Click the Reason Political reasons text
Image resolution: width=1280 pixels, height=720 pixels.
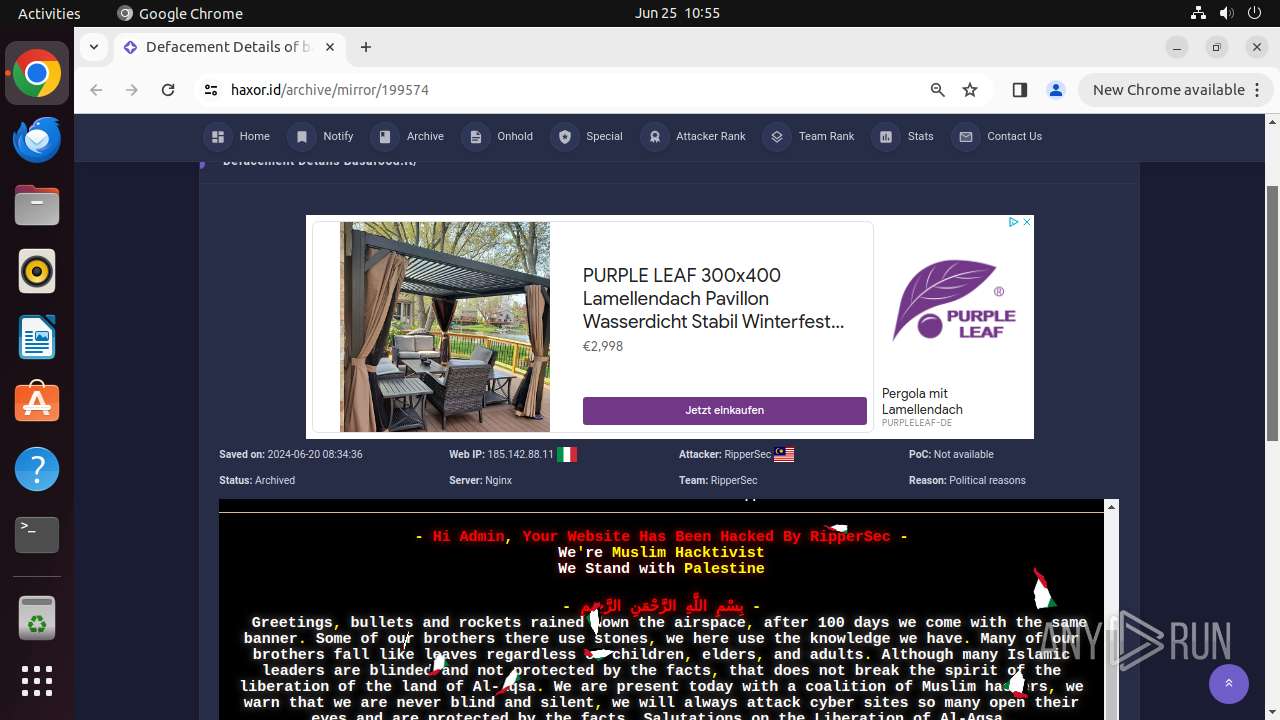point(967,480)
